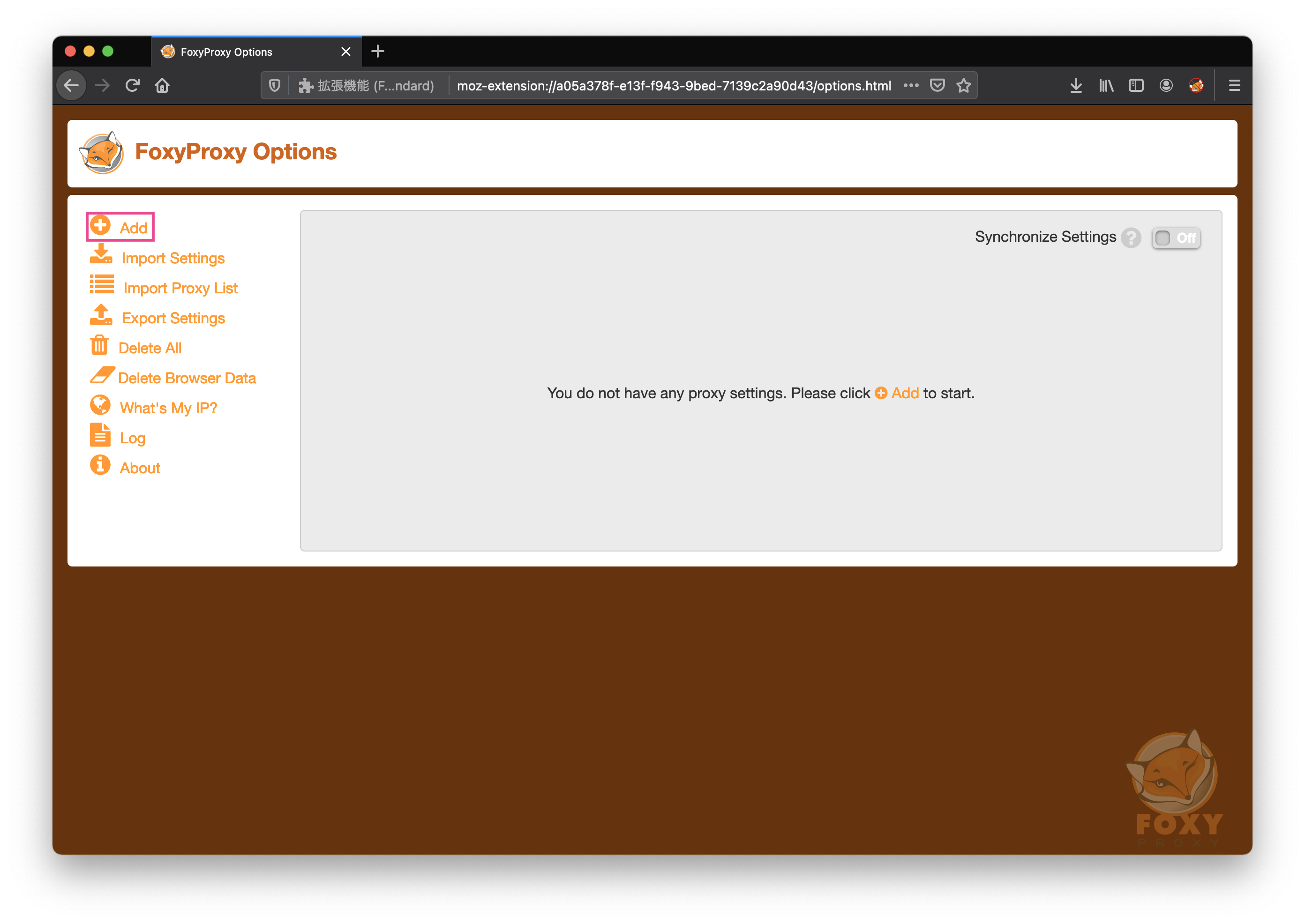Click the Delete Browser Data link
Image resolution: width=1305 pixels, height=924 pixels.
[x=187, y=379]
